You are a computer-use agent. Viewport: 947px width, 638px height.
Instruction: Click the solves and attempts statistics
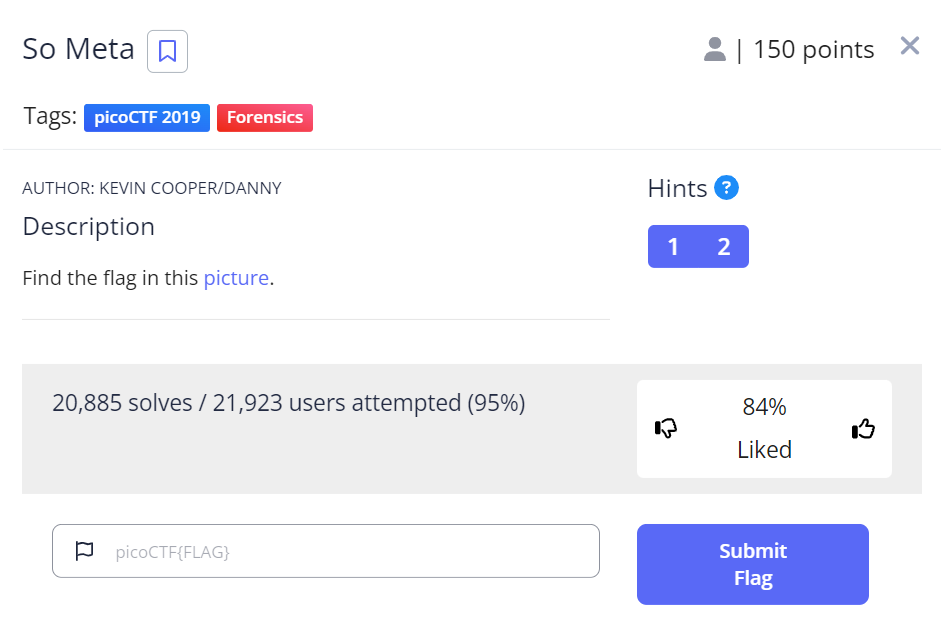[x=288, y=403]
